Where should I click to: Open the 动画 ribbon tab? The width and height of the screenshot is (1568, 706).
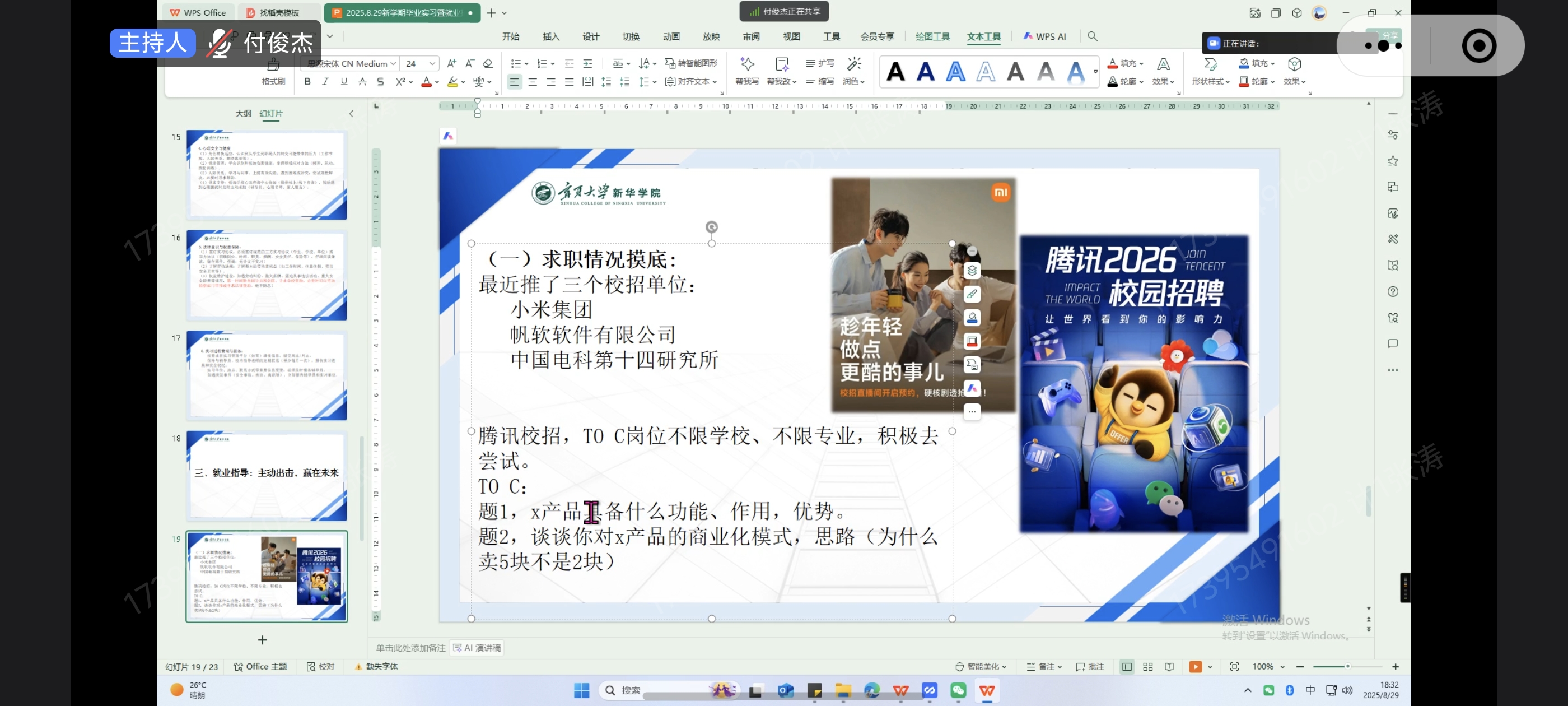coord(671,36)
